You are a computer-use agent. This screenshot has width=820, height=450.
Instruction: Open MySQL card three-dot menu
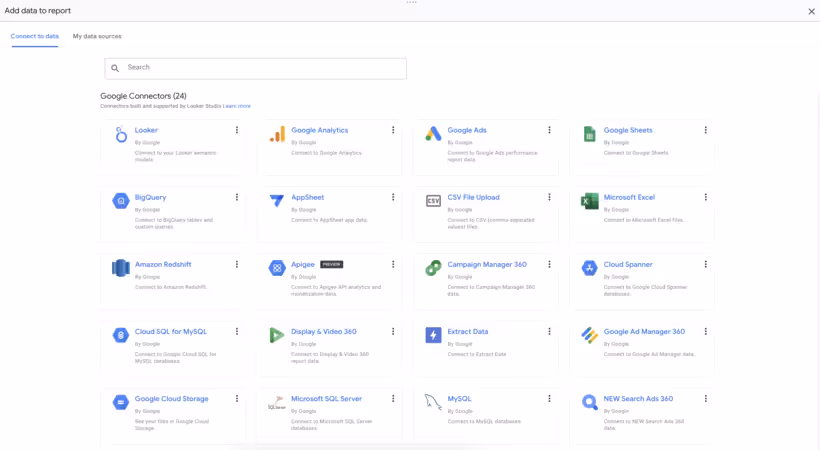click(x=550, y=398)
